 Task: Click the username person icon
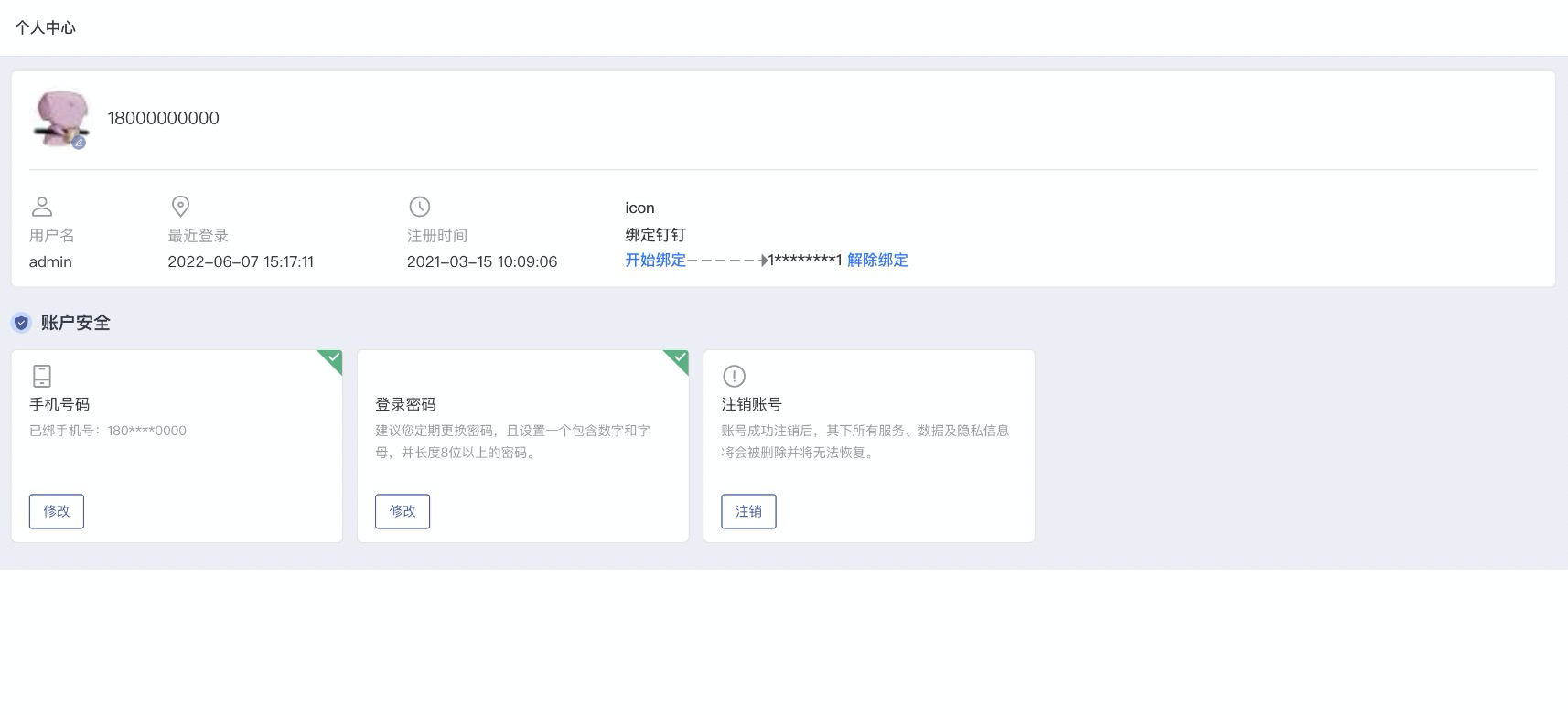tap(42, 207)
